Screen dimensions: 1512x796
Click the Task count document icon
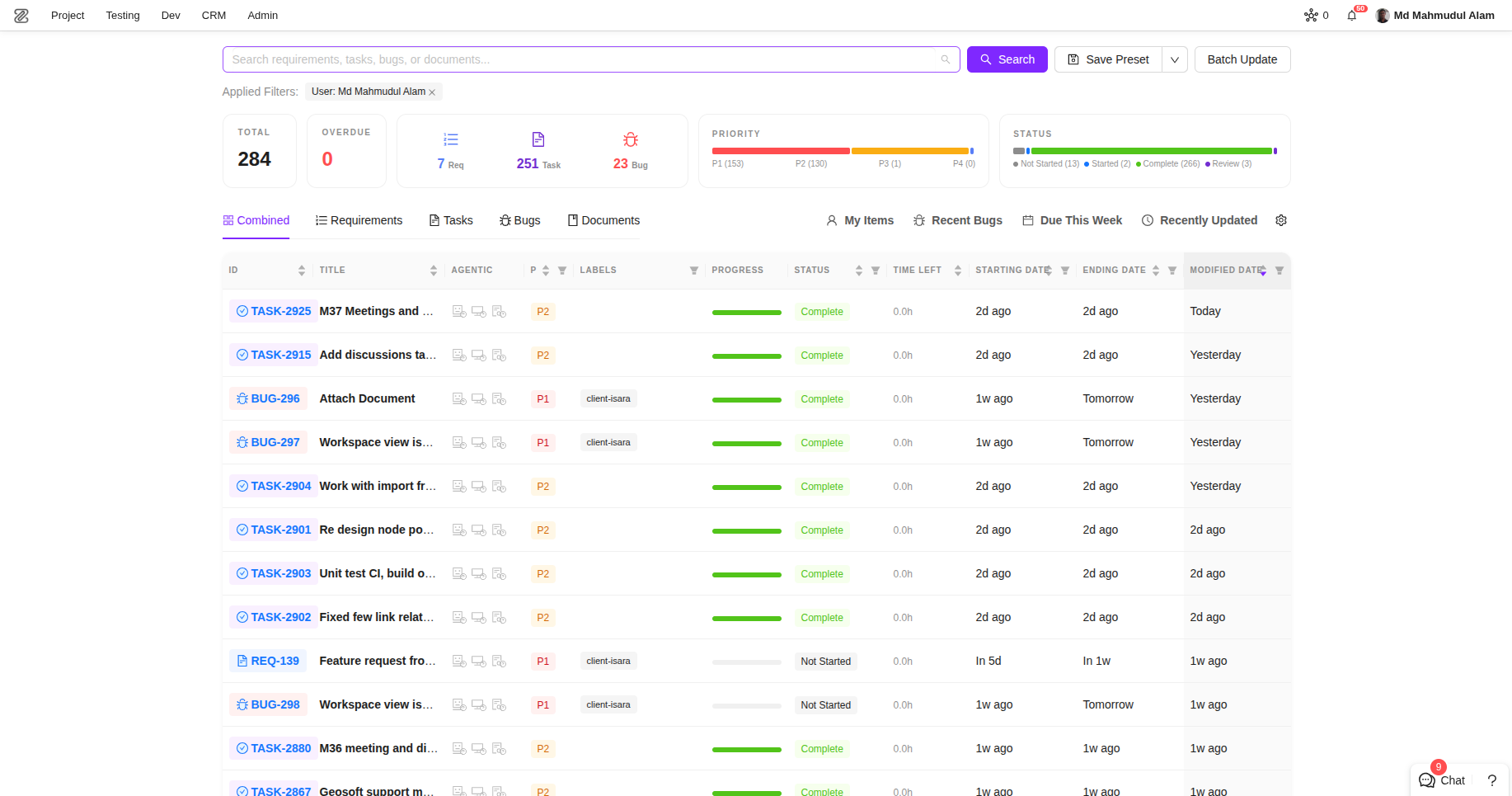[x=538, y=139]
